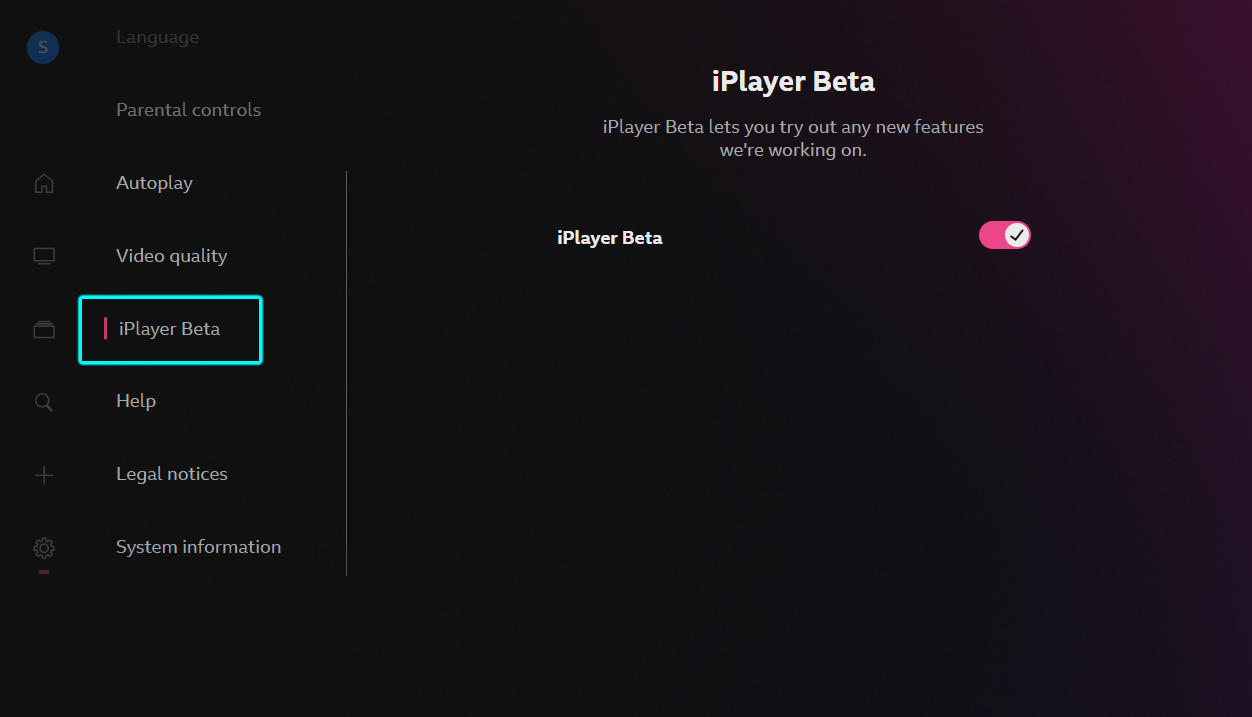Select the Categories stacked-box icon

coord(44,329)
